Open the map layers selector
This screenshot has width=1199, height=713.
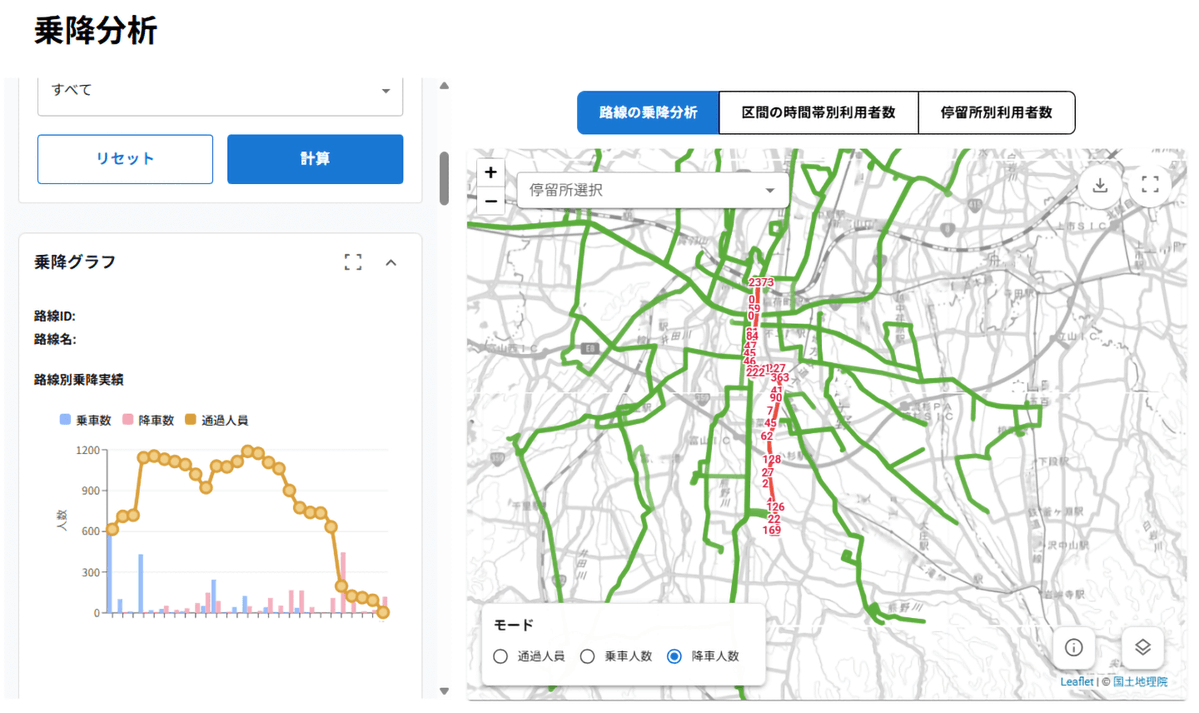coord(1142,648)
